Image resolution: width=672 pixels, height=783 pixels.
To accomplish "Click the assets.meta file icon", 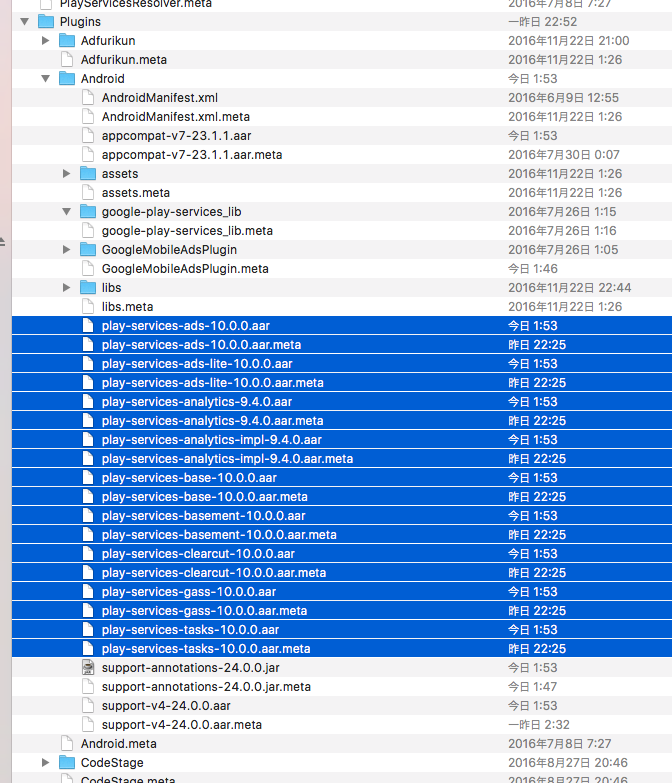I will [88, 192].
